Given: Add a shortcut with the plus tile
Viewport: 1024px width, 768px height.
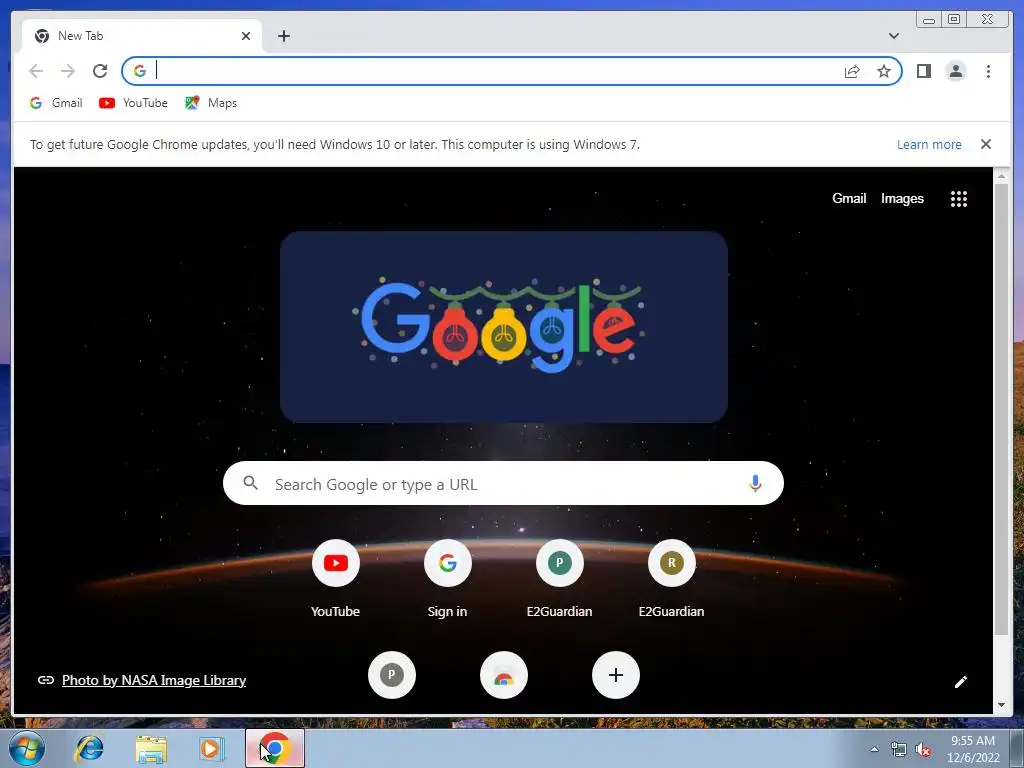Looking at the screenshot, I should point(616,675).
